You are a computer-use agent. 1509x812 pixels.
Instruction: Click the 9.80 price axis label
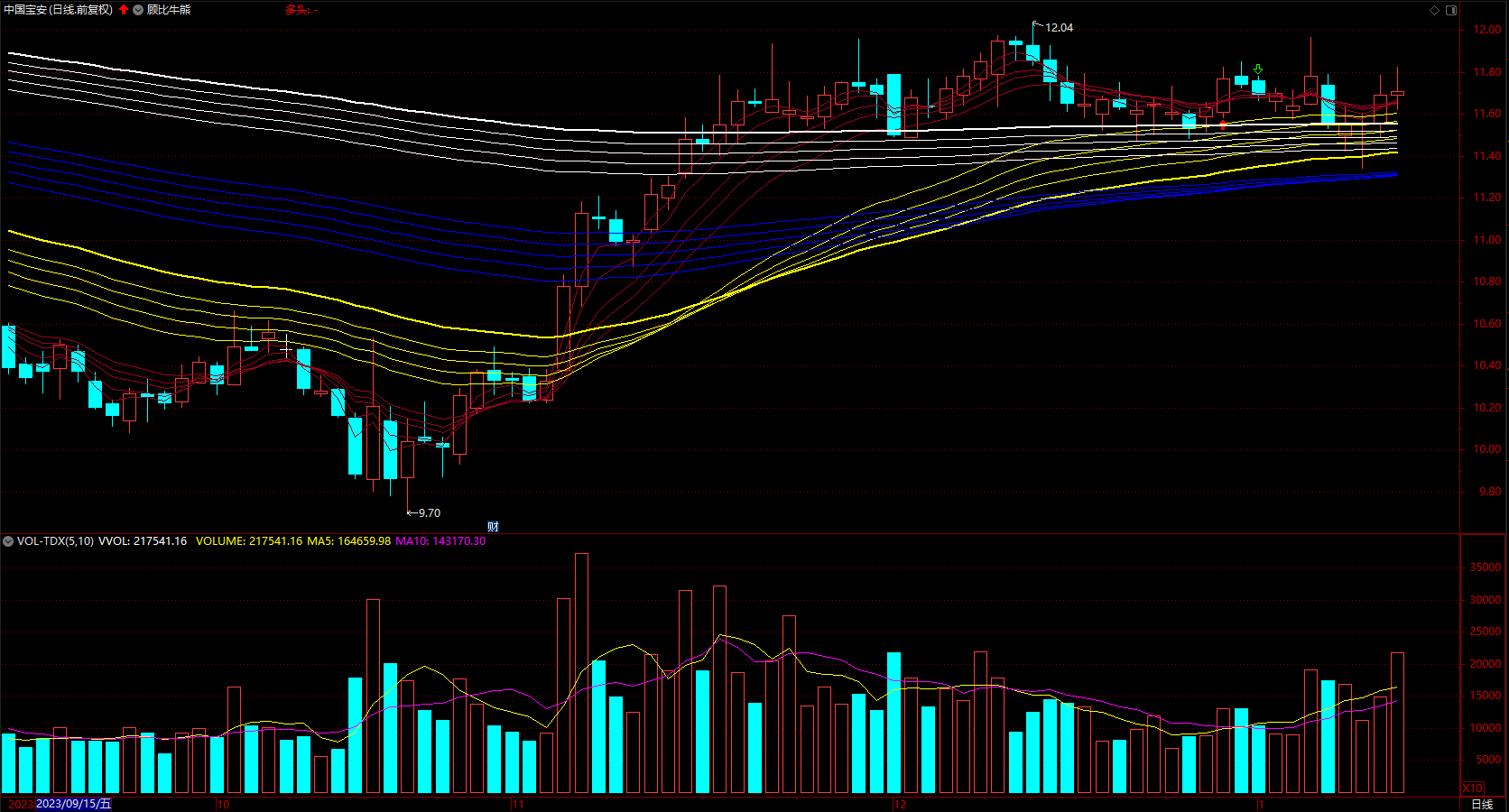click(1490, 492)
